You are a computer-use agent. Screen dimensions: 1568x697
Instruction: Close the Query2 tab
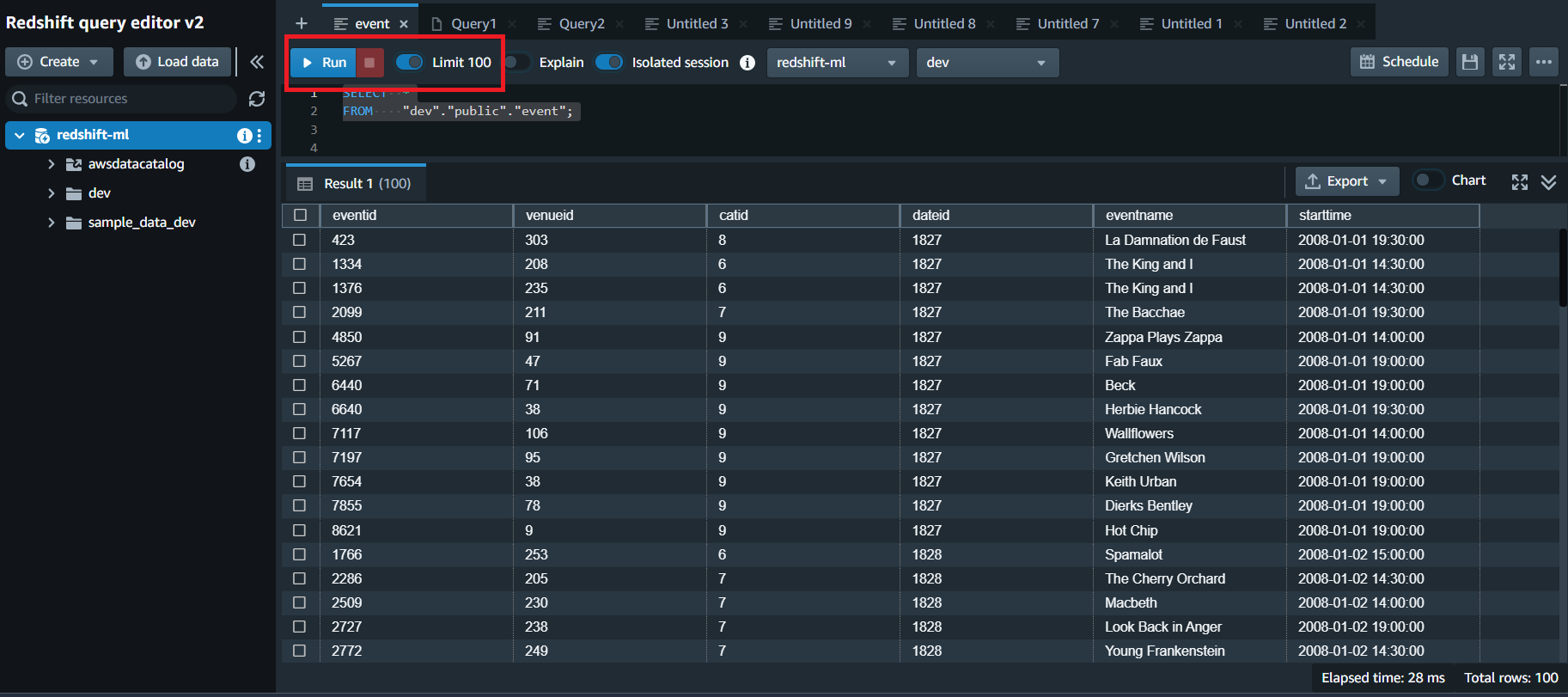[619, 24]
